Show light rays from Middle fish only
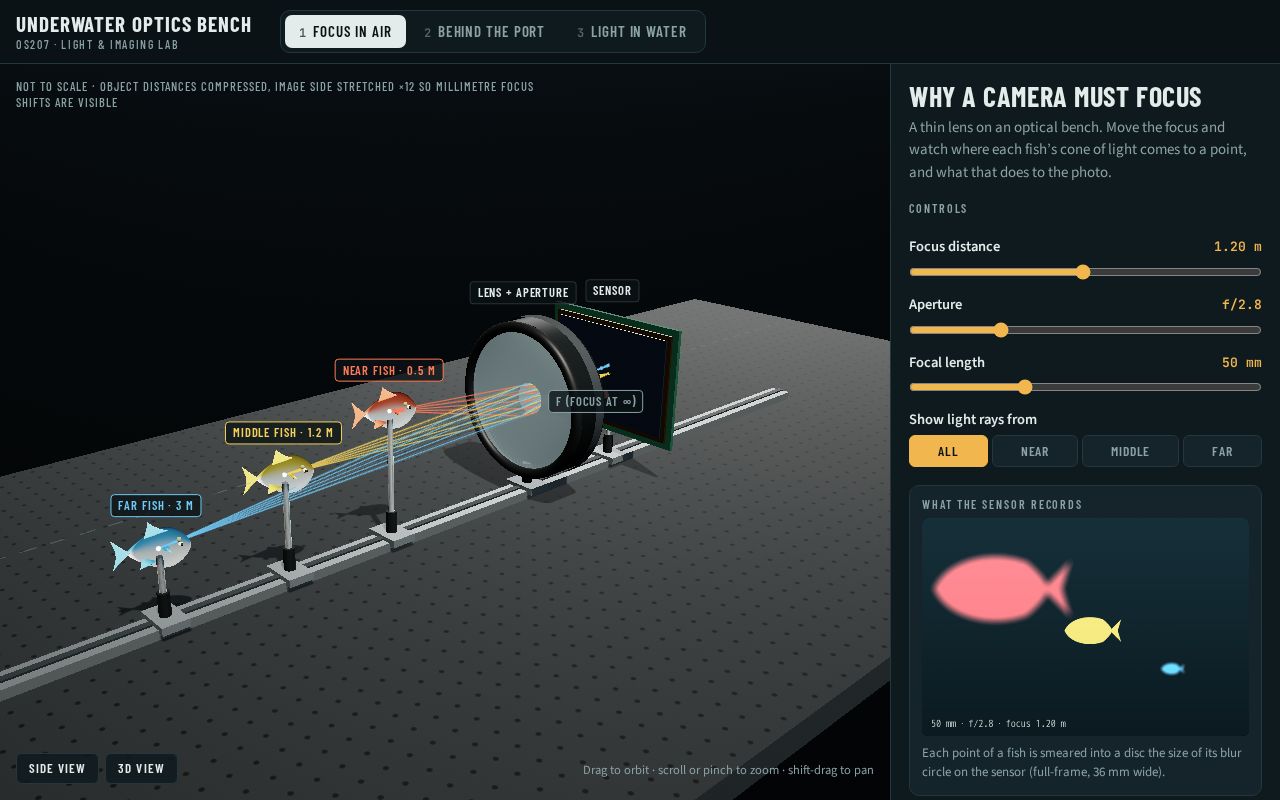The height and width of the screenshot is (800, 1280). (x=1130, y=451)
